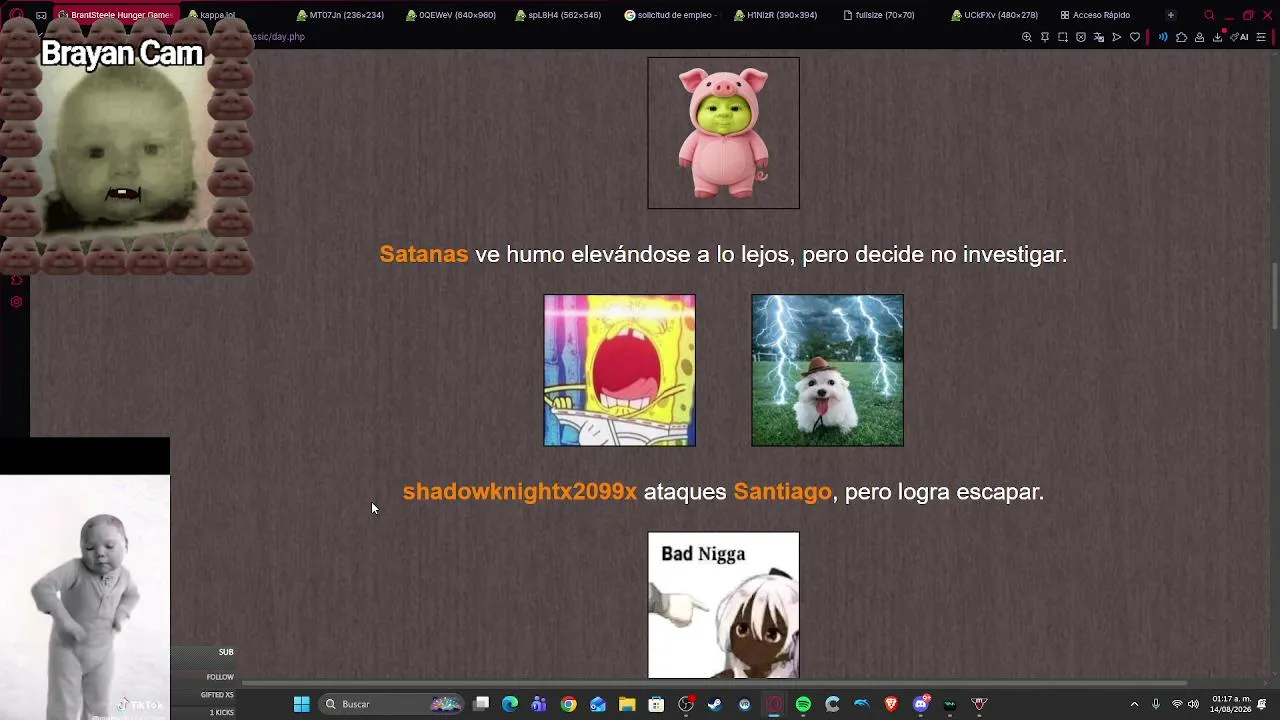Click the anime character meme image
The width and height of the screenshot is (1280, 720).
(723, 605)
